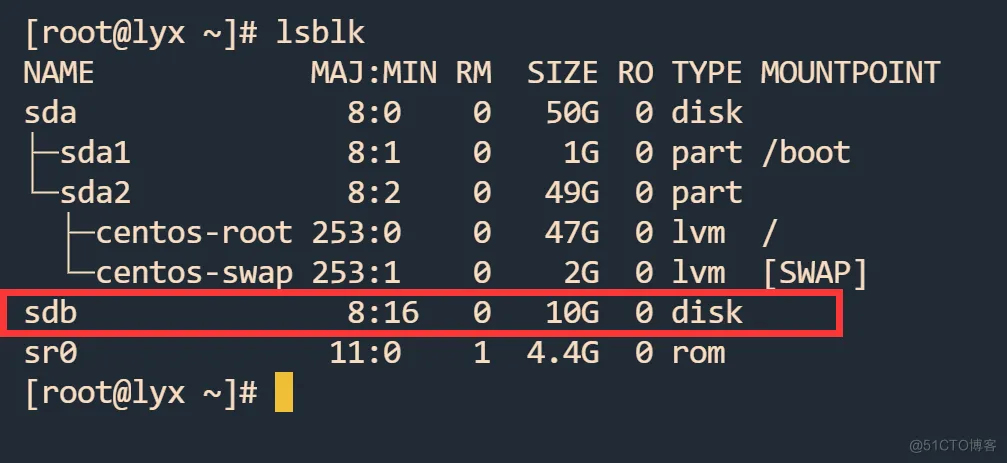The width and height of the screenshot is (1007, 463).
Task: Click the 8:16 device number
Action: (x=383, y=313)
